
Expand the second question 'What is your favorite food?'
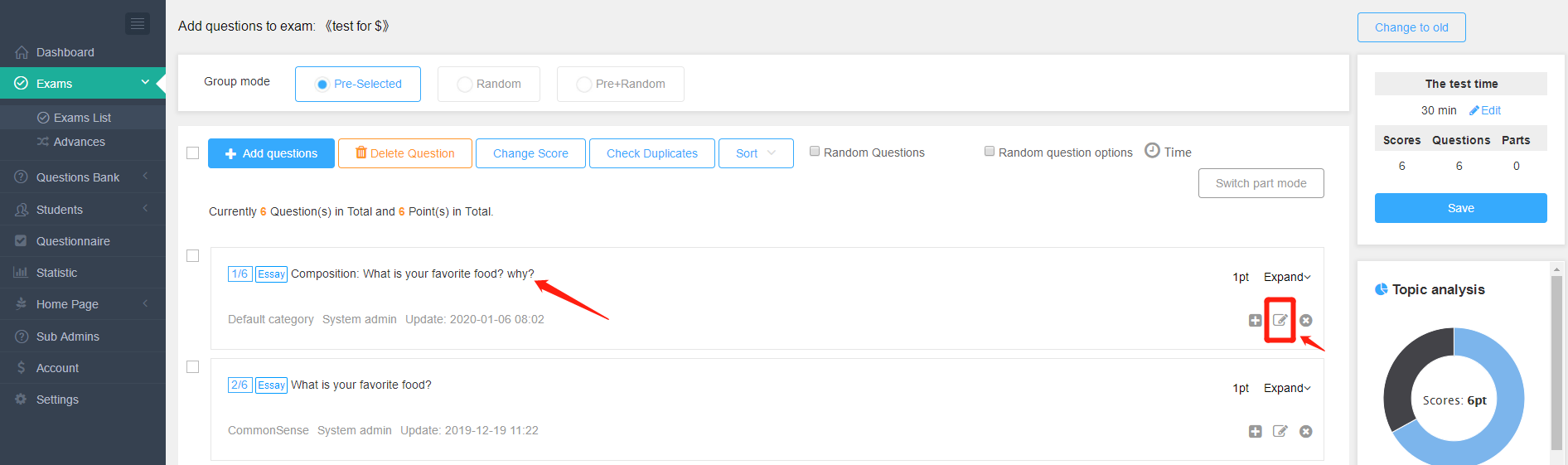1287,388
